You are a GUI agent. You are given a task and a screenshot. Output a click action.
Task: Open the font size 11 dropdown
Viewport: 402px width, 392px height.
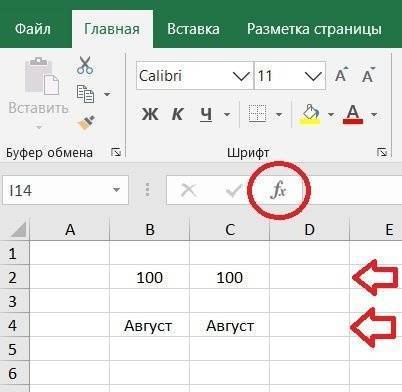313,76
